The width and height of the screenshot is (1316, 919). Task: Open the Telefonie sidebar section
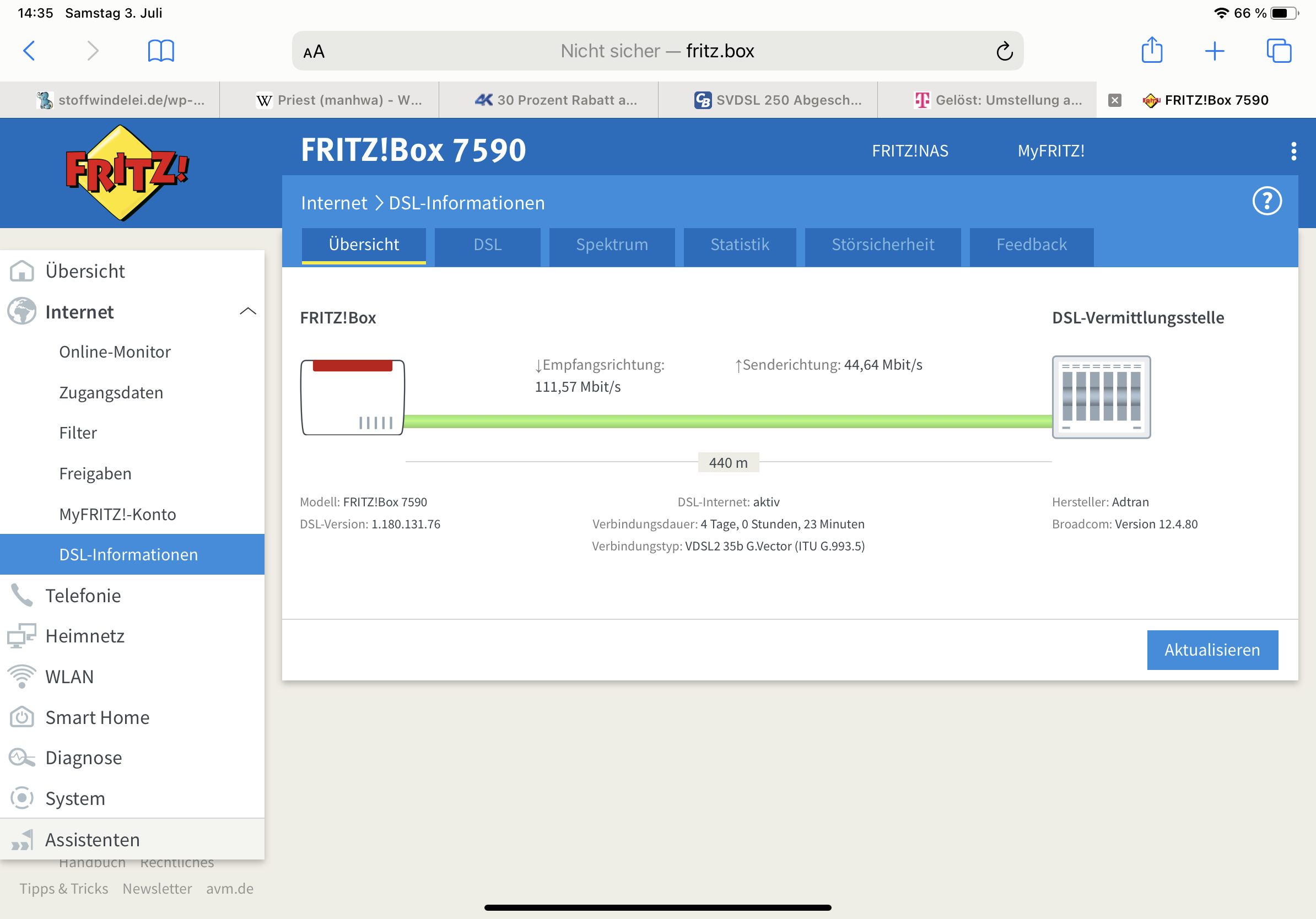(x=83, y=595)
